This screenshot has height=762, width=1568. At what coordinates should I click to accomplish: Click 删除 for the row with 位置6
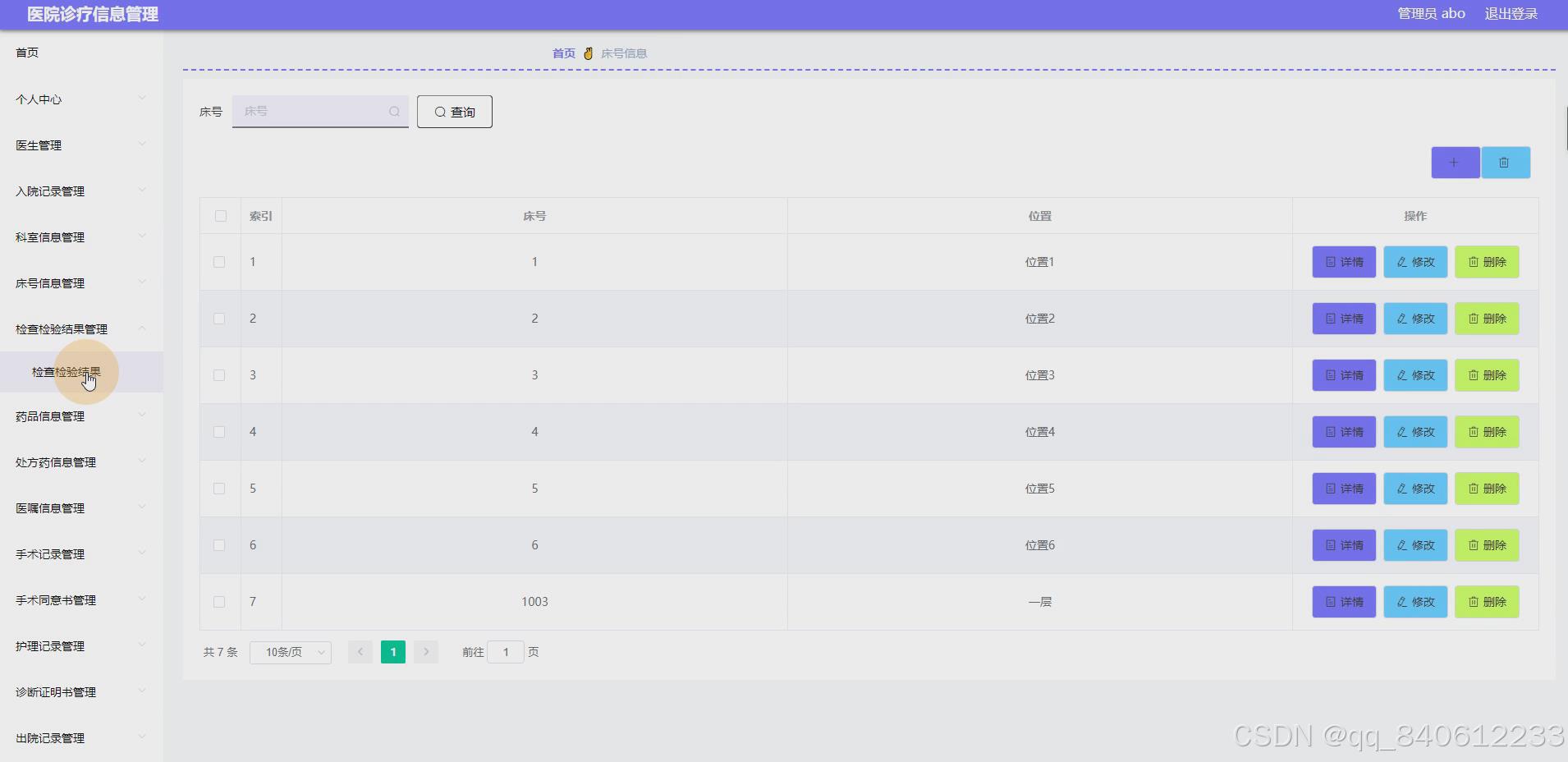[x=1487, y=545]
